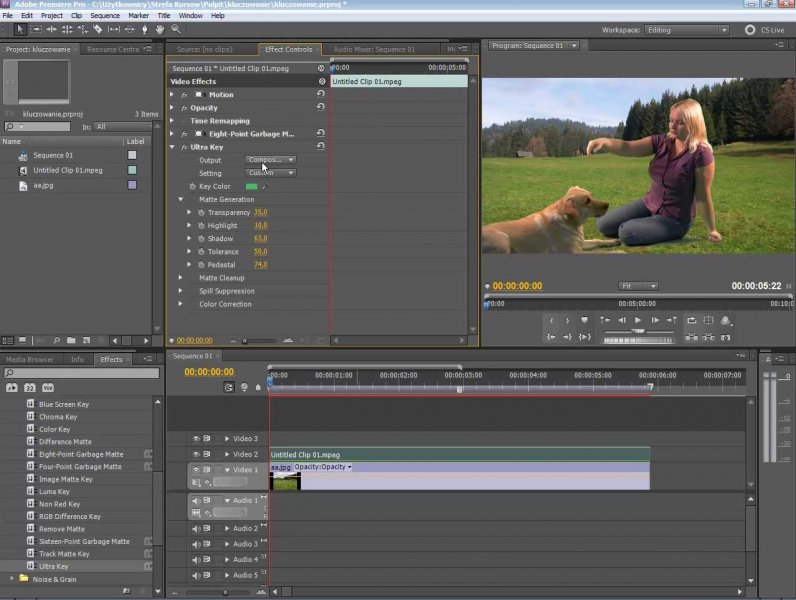This screenshot has width=796, height=600.
Task: Select the Chroma Key effect
Action: [x=59, y=417]
